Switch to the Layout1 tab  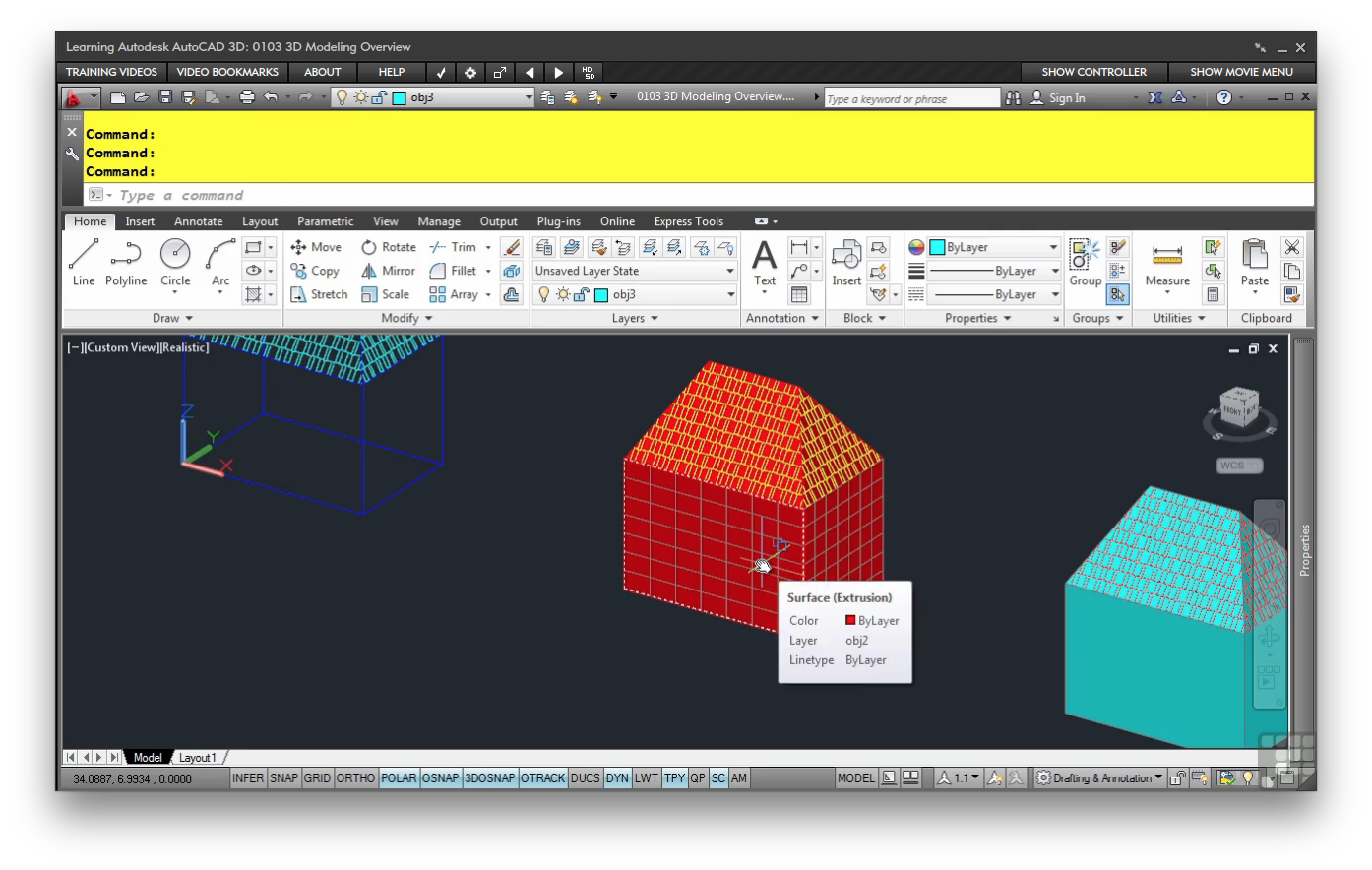[197, 757]
